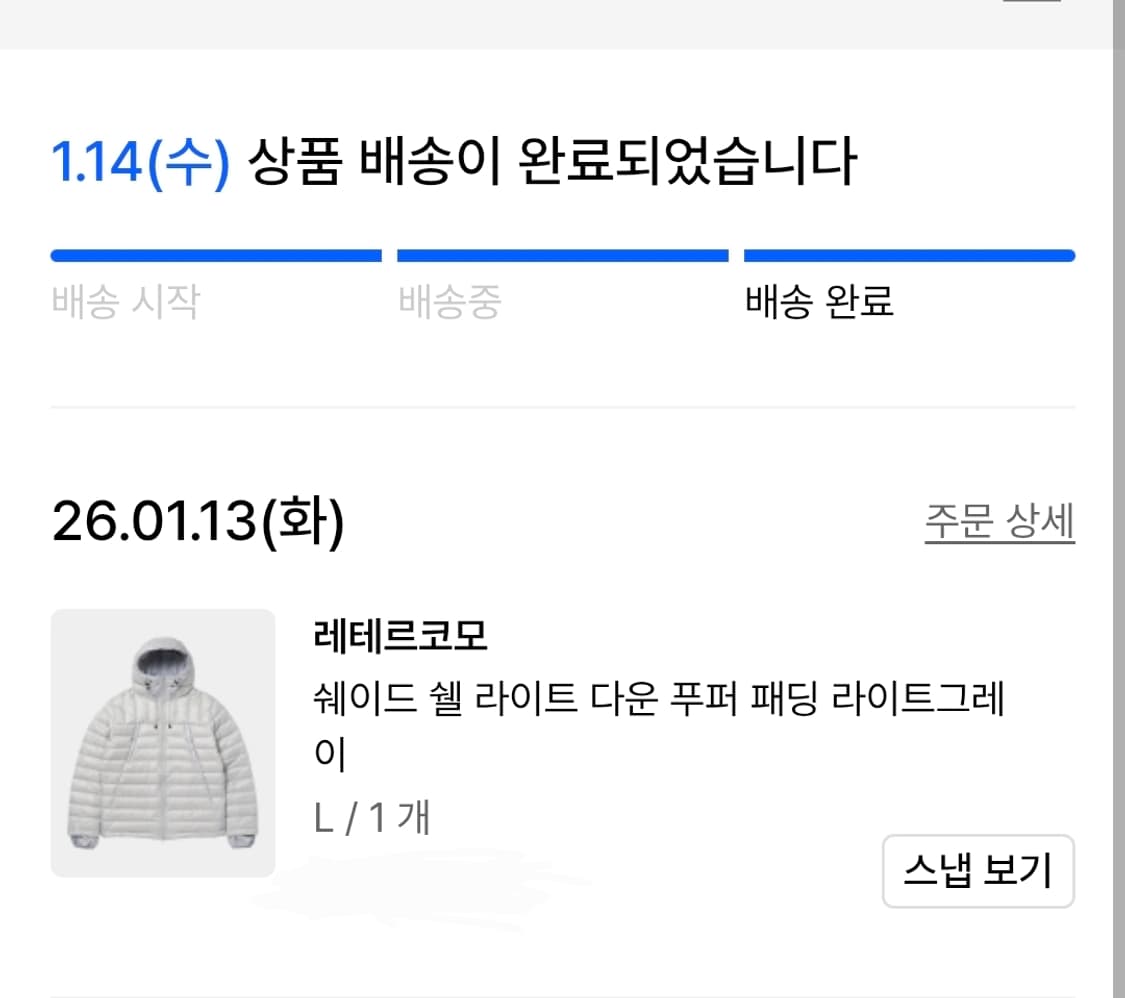Tap the middle blue progress bar segment

563,255
